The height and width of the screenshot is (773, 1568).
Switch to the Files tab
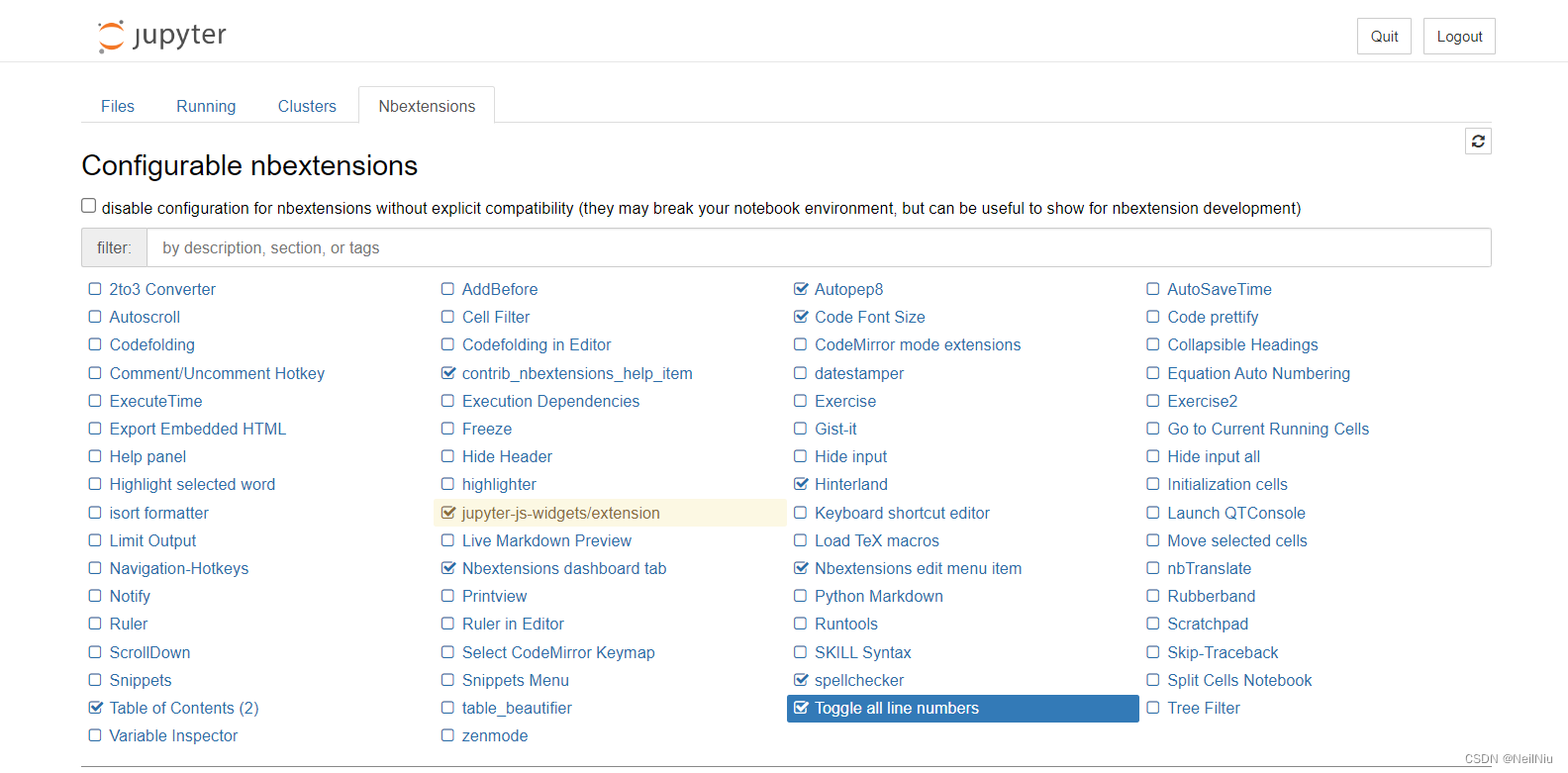[x=118, y=106]
